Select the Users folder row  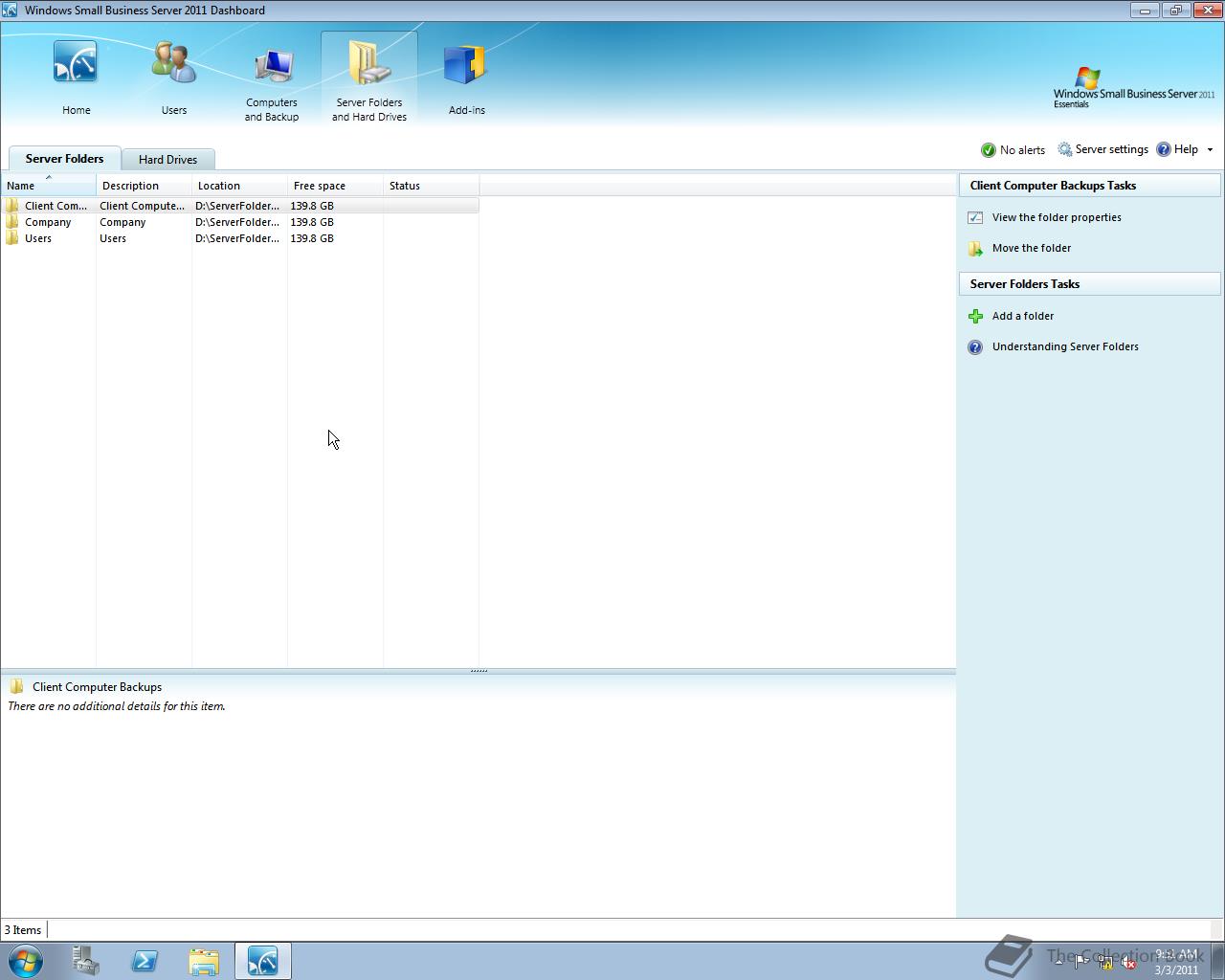pos(240,238)
